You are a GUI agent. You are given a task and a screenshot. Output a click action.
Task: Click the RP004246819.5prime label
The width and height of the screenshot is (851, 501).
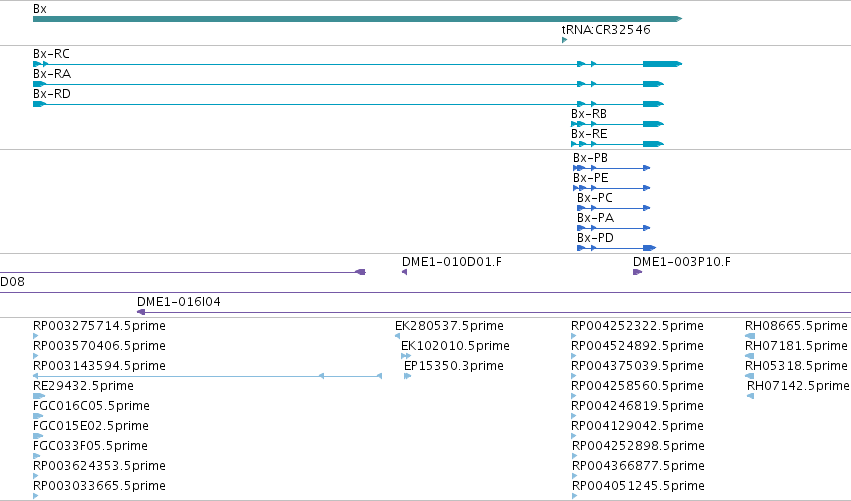637,406
